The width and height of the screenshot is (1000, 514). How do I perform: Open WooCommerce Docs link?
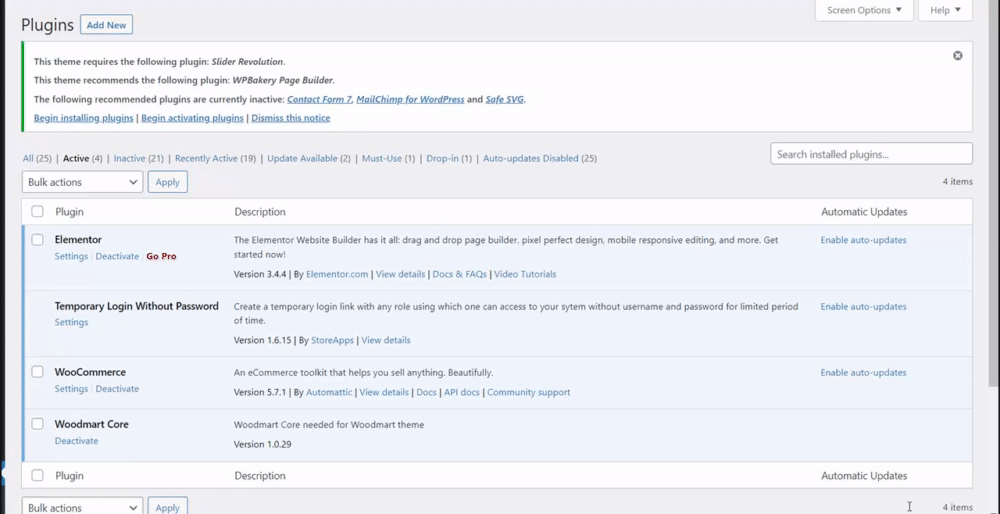tap(426, 392)
